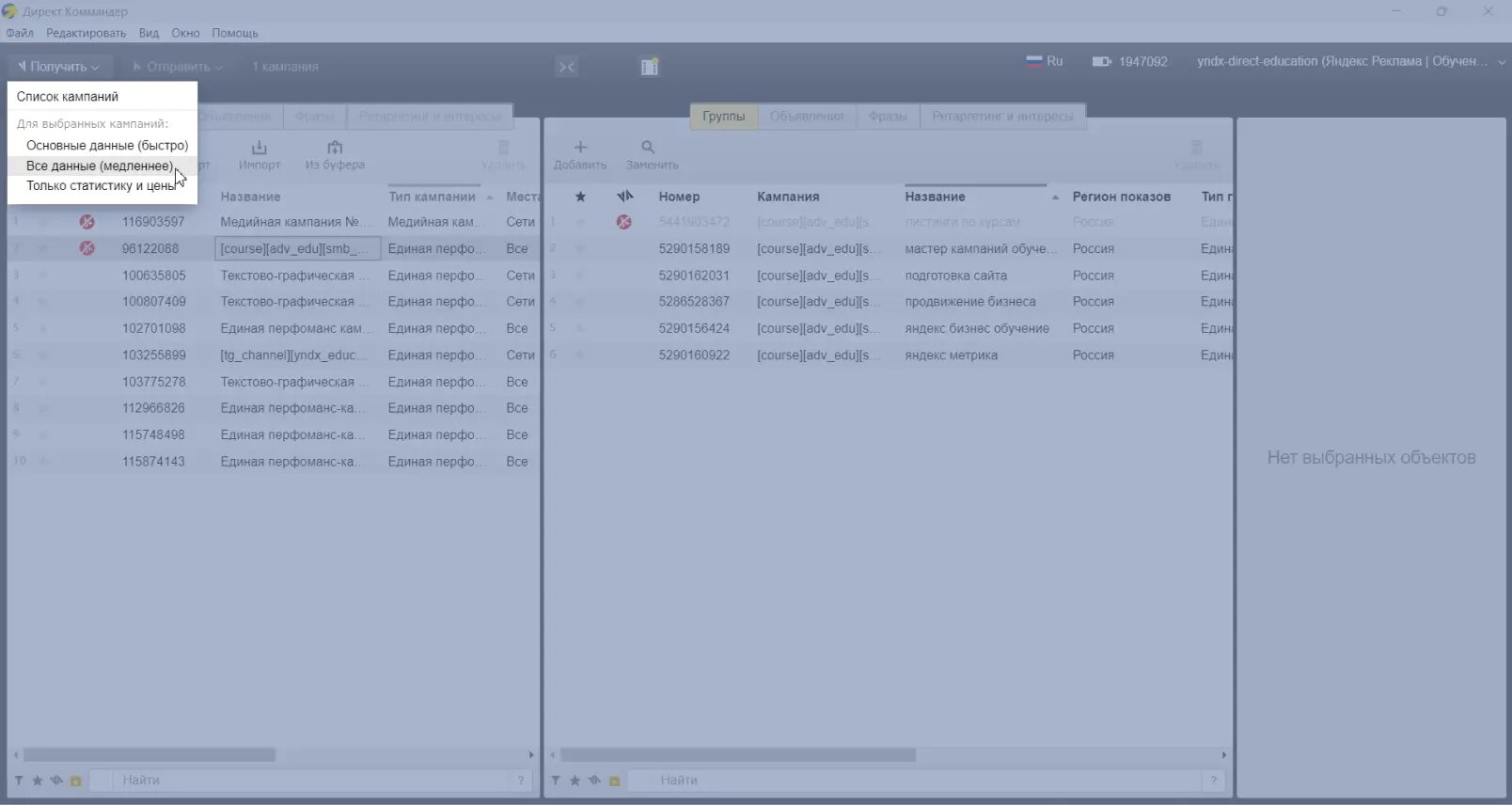Open search help '?' in campaigns panel

click(x=521, y=781)
